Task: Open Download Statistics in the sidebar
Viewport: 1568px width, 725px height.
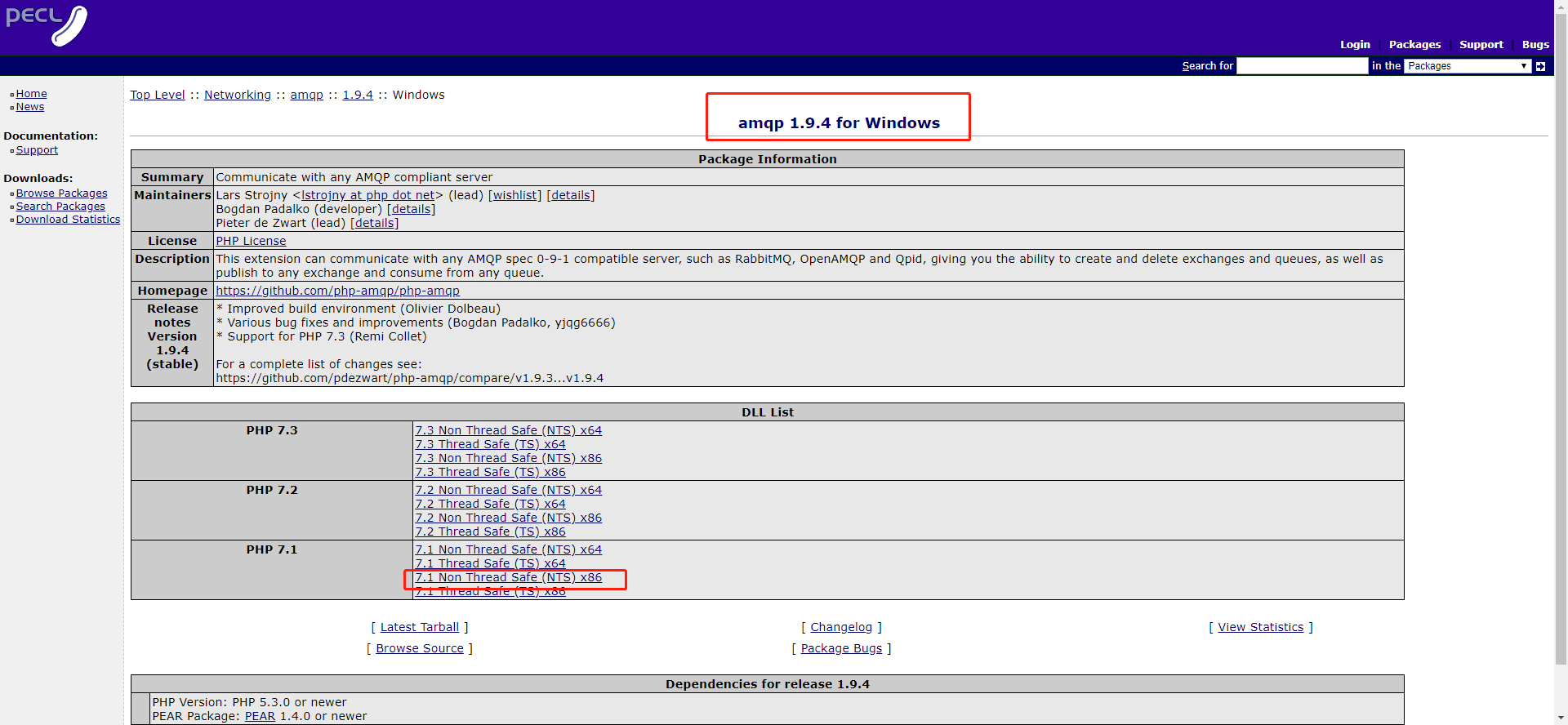Action: (68, 220)
